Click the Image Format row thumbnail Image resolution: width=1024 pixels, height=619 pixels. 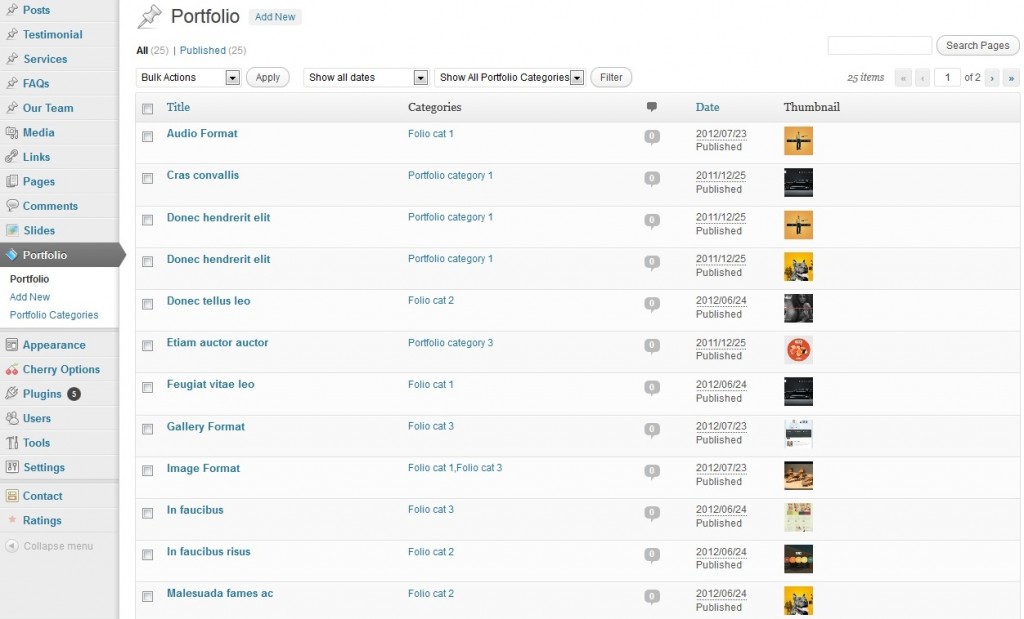[x=798, y=475]
